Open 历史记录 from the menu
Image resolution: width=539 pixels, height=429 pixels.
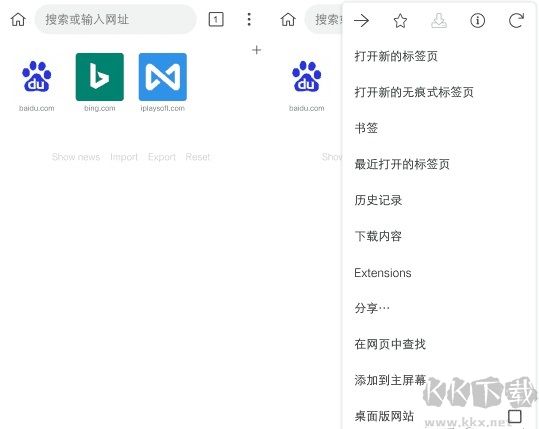point(378,200)
